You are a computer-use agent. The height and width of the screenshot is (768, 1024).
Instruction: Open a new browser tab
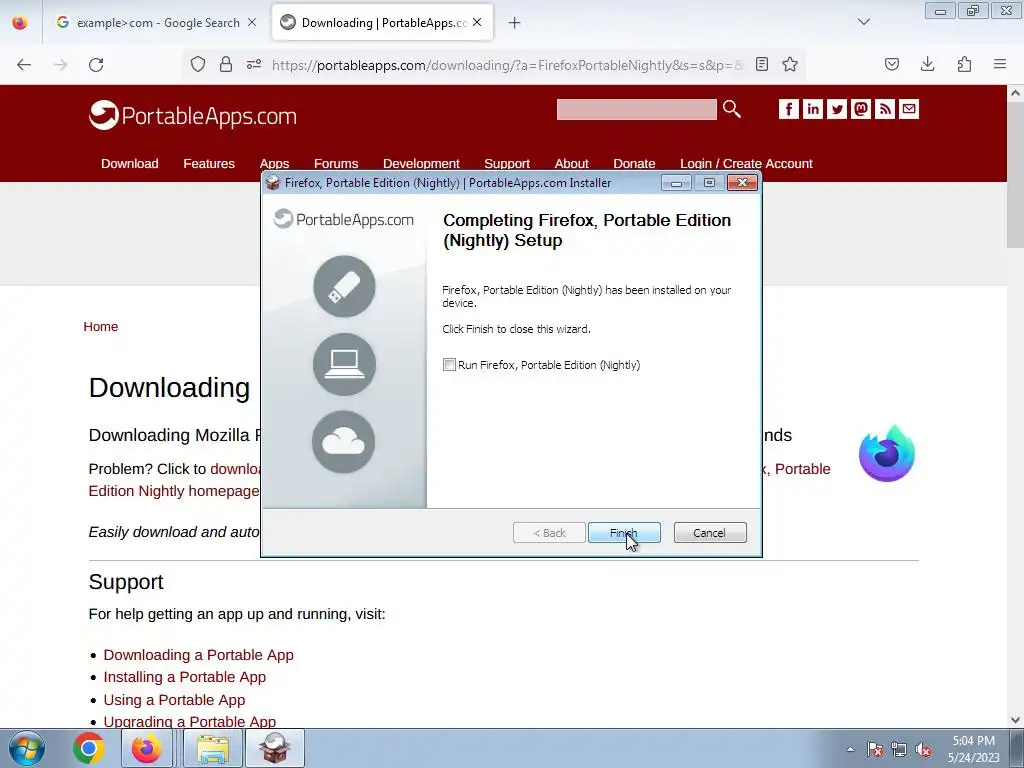click(x=515, y=23)
